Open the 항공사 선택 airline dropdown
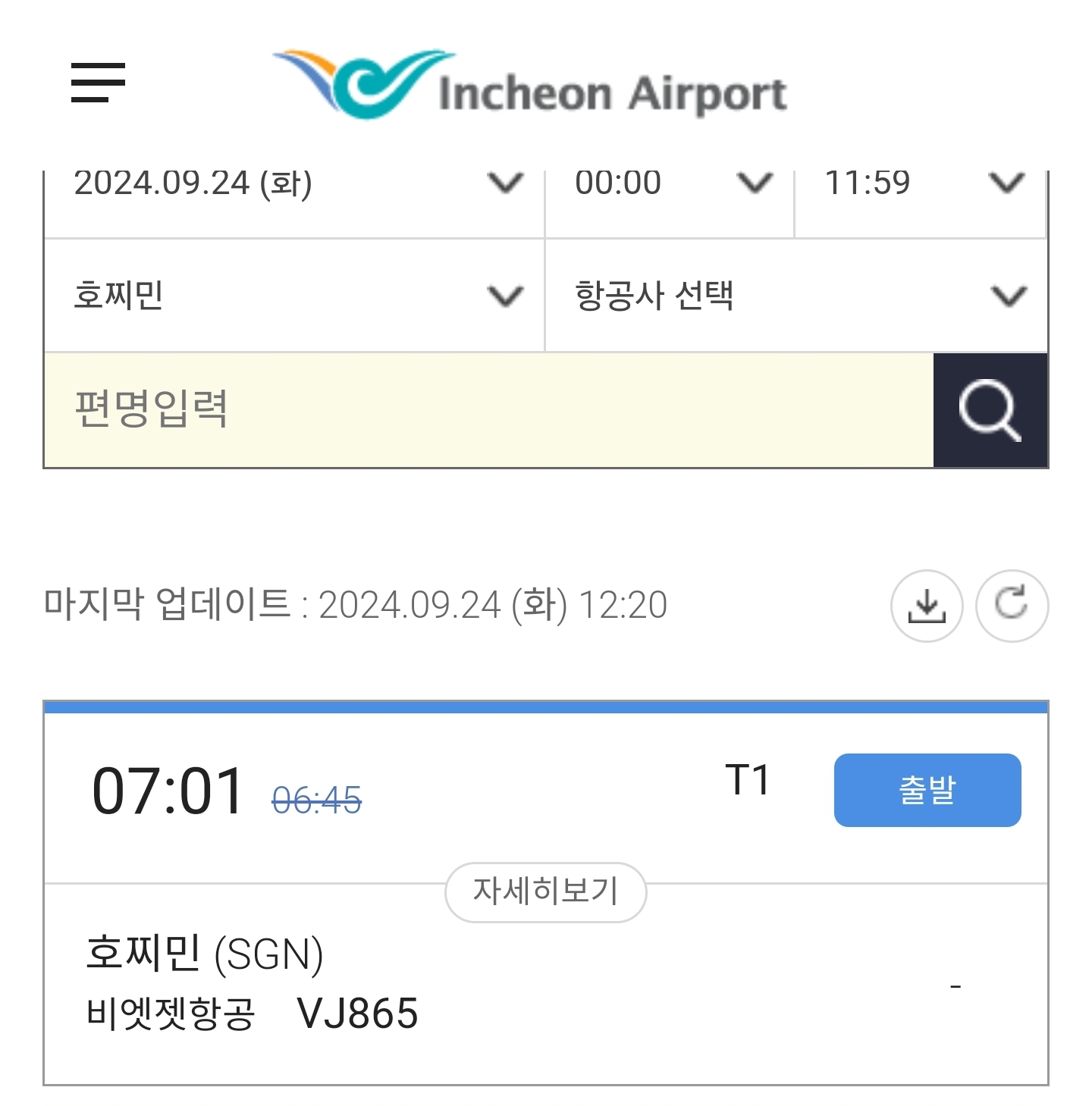The height and width of the screenshot is (1106, 1092). pos(796,296)
